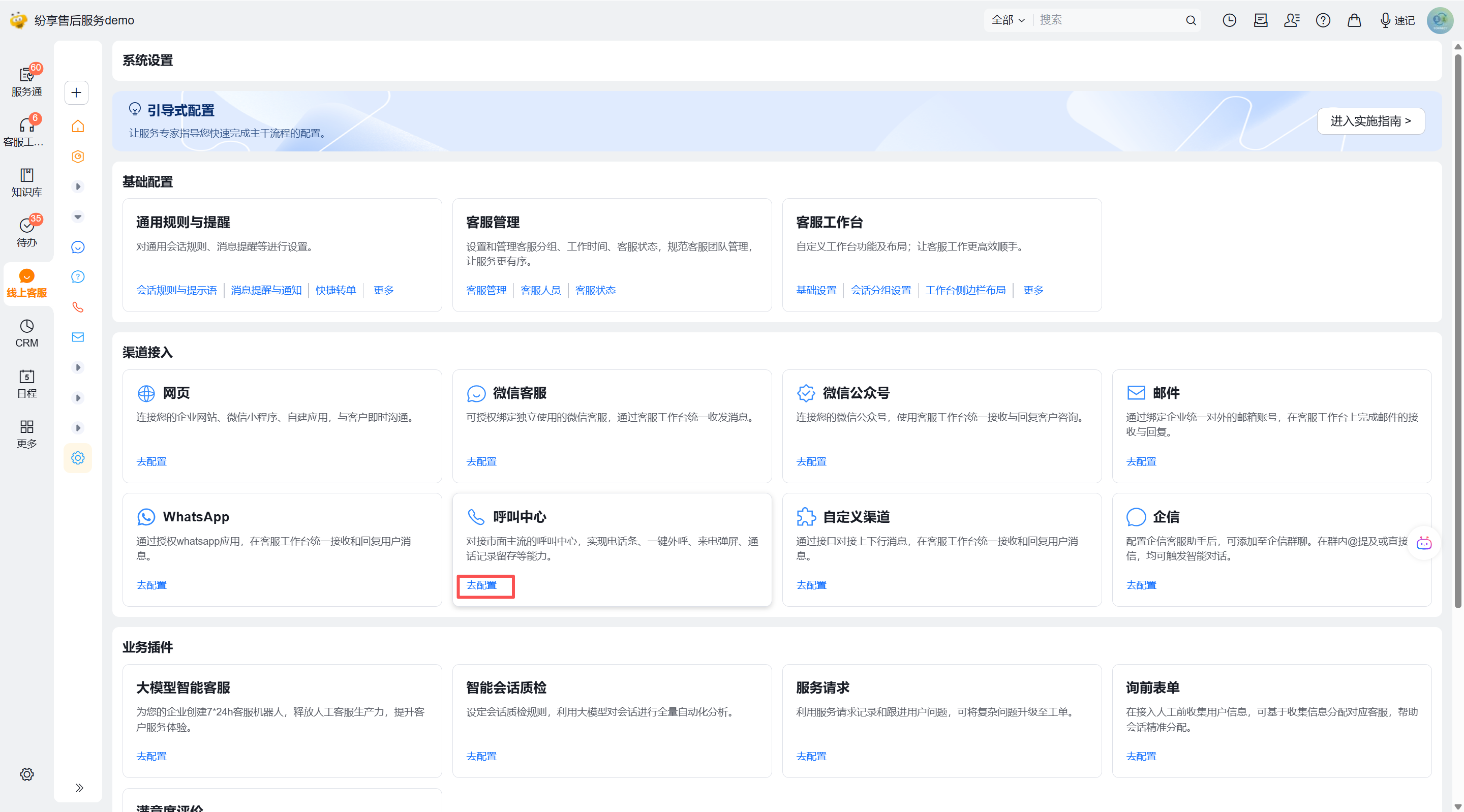Collapse the downward triangle in secondary sidebar
Image resolution: width=1464 pixels, height=812 pixels.
click(x=78, y=217)
